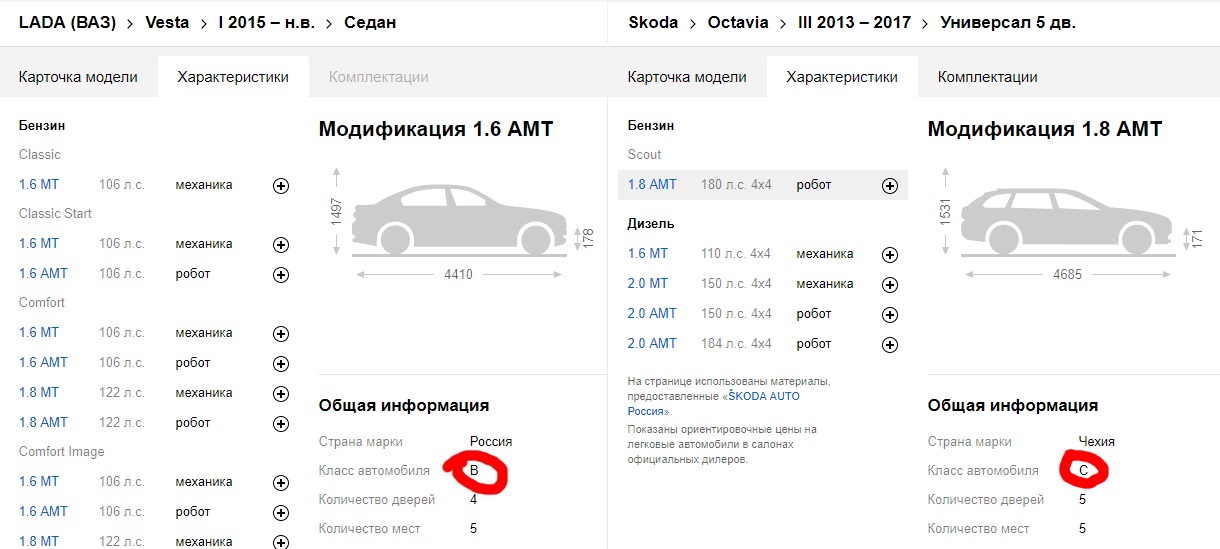Expand plus icon for Comfort Image 1.6 MT
Image resolution: width=1220 pixels, height=549 pixels.
pyautogui.click(x=281, y=483)
